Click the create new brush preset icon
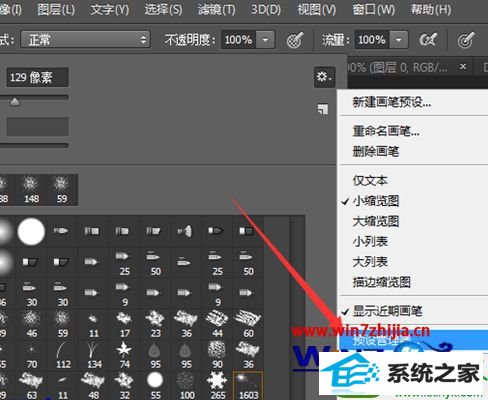The height and width of the screenshot is (400, 488). tap(323, 109)
